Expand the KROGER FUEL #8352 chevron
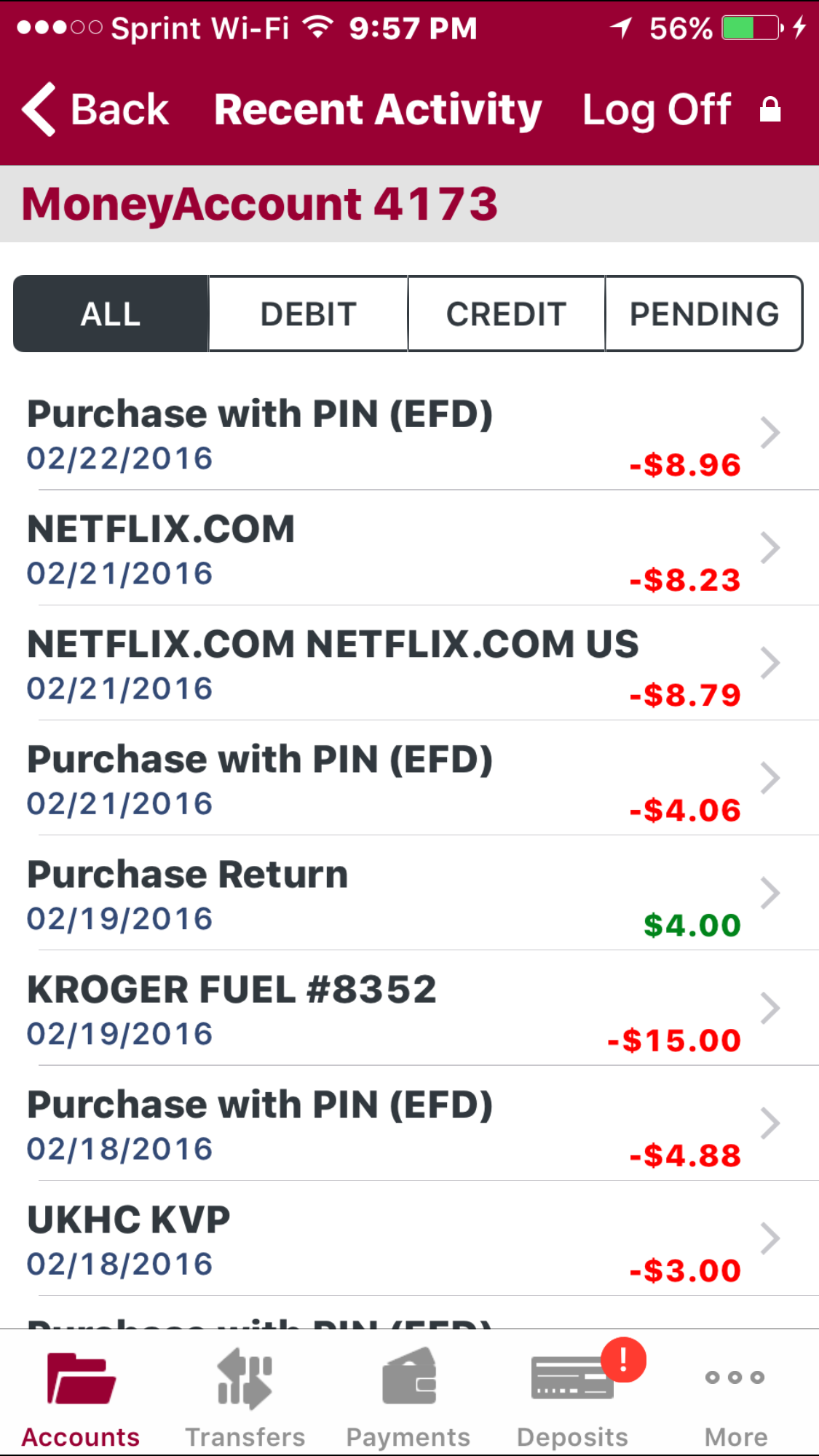Viewport: 819px width, 1456px height. click(x=770, y=1009)
